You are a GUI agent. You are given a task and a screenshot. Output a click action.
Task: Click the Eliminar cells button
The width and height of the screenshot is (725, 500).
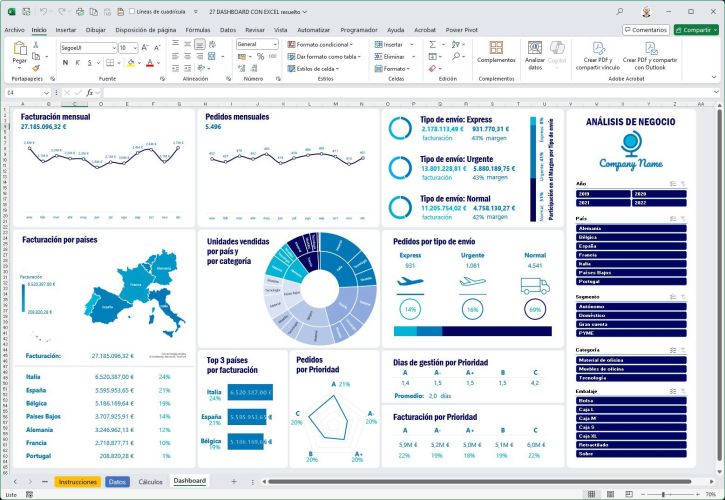394,56
